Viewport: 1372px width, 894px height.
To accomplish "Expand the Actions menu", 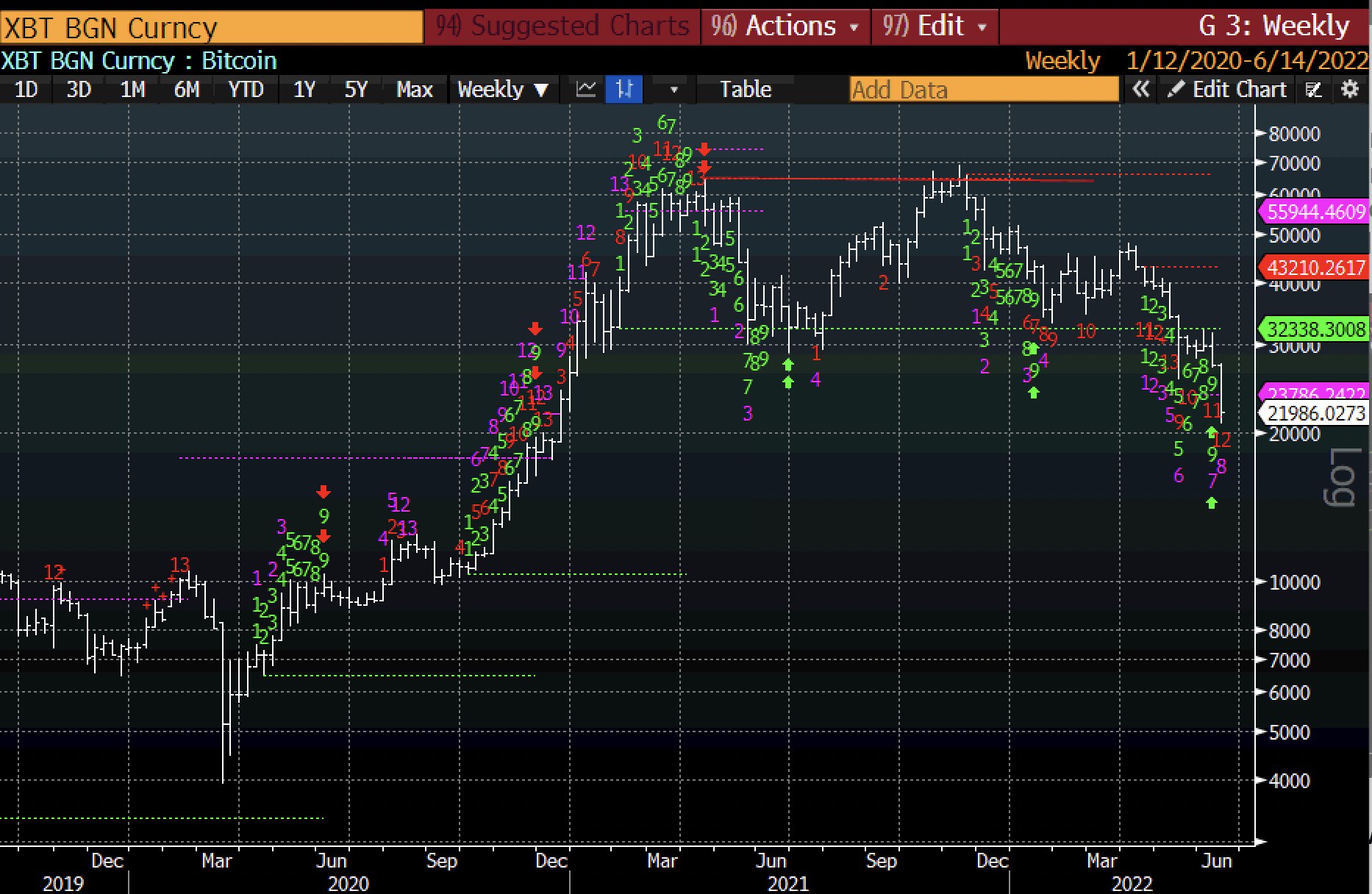I will coord(785,26).
